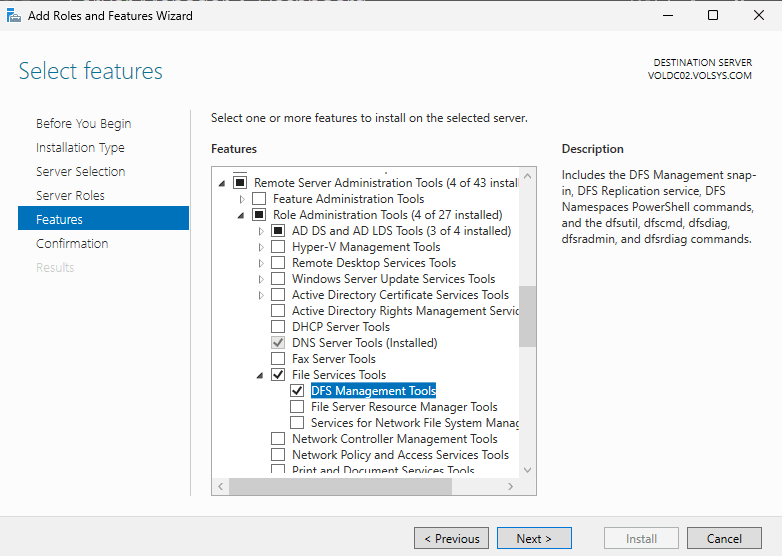Cancel the Add Roles wizard
The width and height of the screenshot is (782, 556).
coord(724,538)
